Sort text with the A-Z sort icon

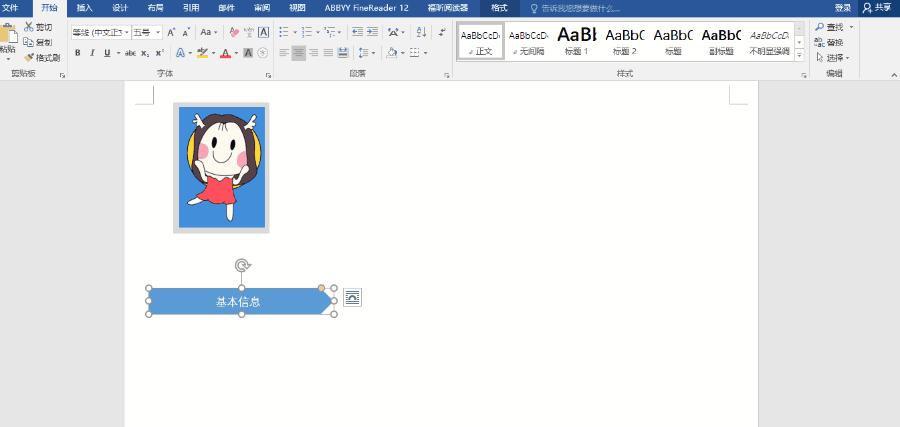[x=421, y=33]
